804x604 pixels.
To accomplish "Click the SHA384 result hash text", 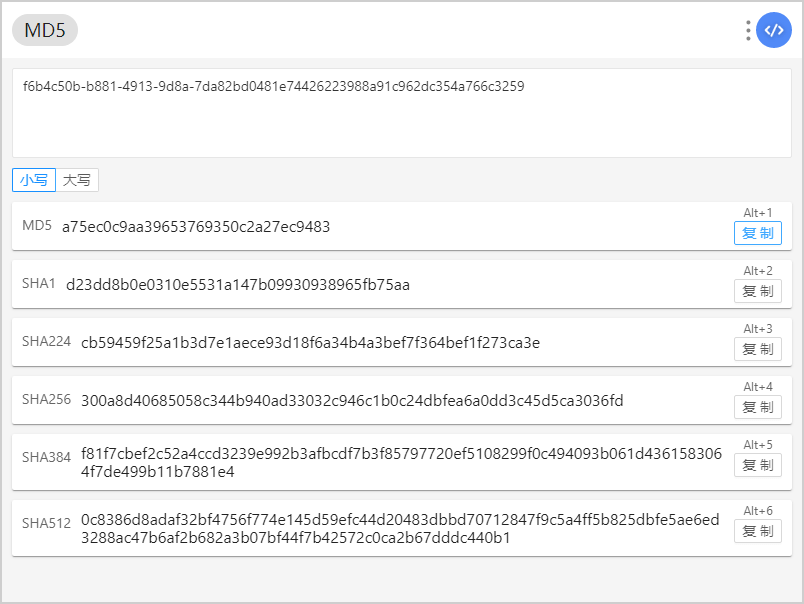I will (401, 462).
